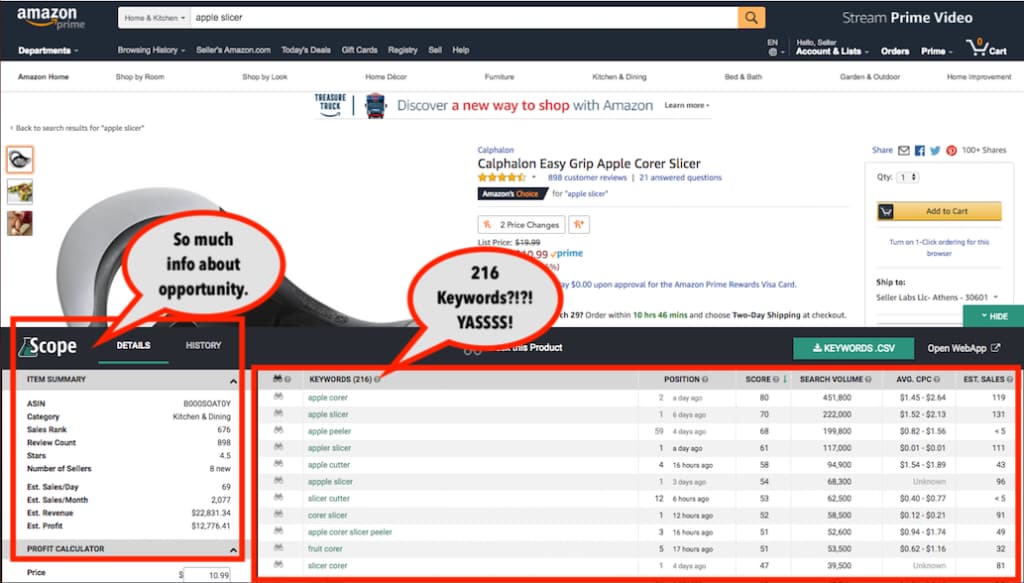
Task: Open Gift Cards in the navigation bar
Action: (359, 50)
